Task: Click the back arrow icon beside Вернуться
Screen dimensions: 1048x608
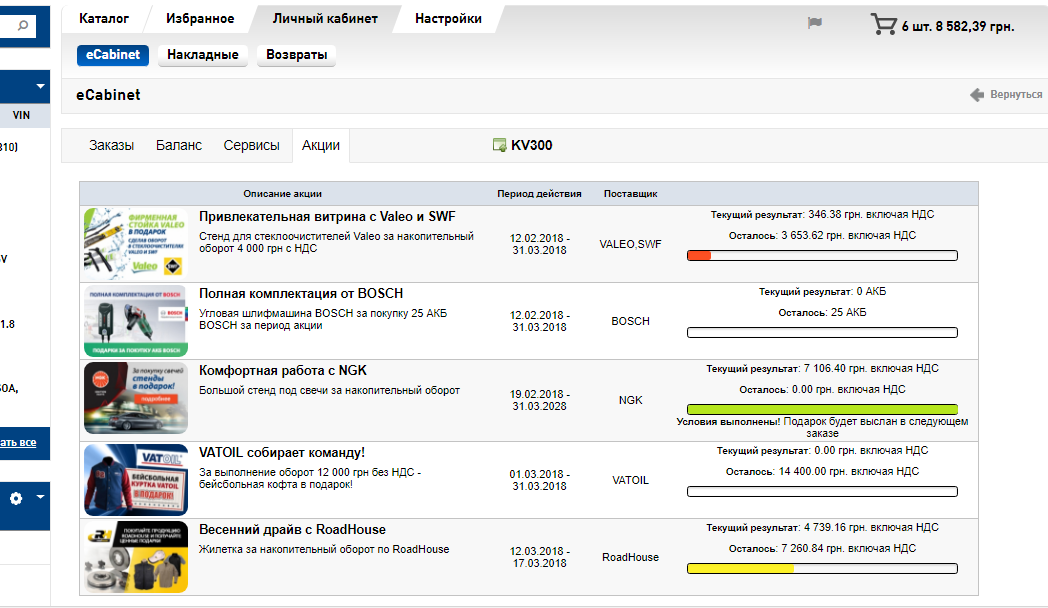Action: click(x=977, y=95)
